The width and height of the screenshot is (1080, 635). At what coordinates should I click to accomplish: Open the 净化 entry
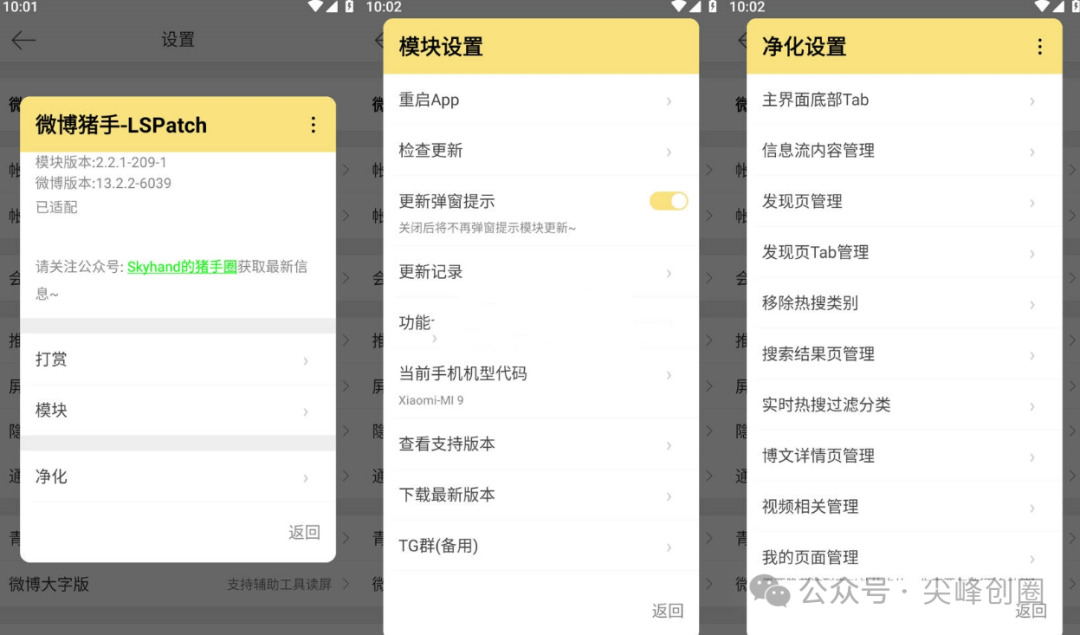pos(178,477)
